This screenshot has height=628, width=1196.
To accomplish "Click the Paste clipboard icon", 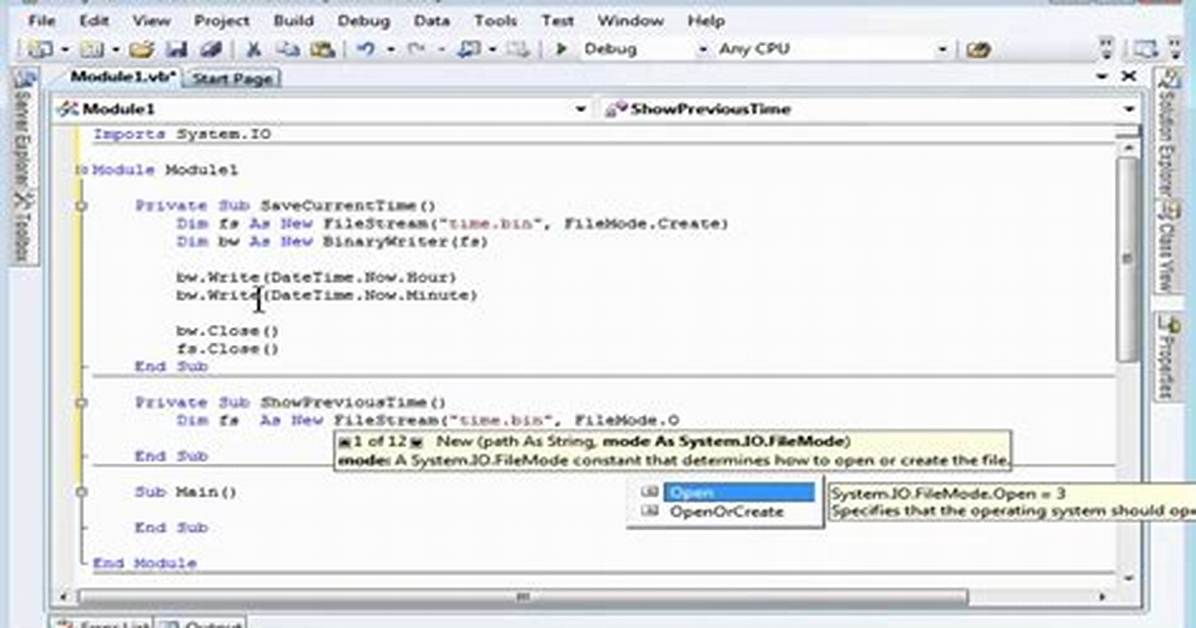I will click(x=323, y=50).
